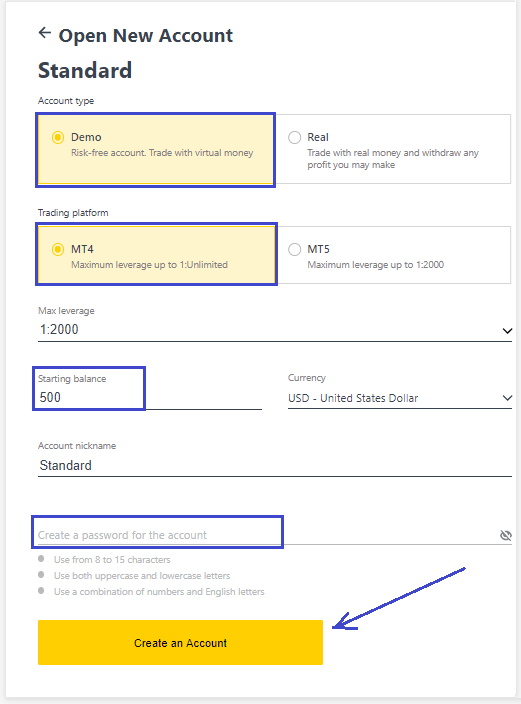Select the Demo account radio button
This screenshot has width=521, height=704.
58,137
